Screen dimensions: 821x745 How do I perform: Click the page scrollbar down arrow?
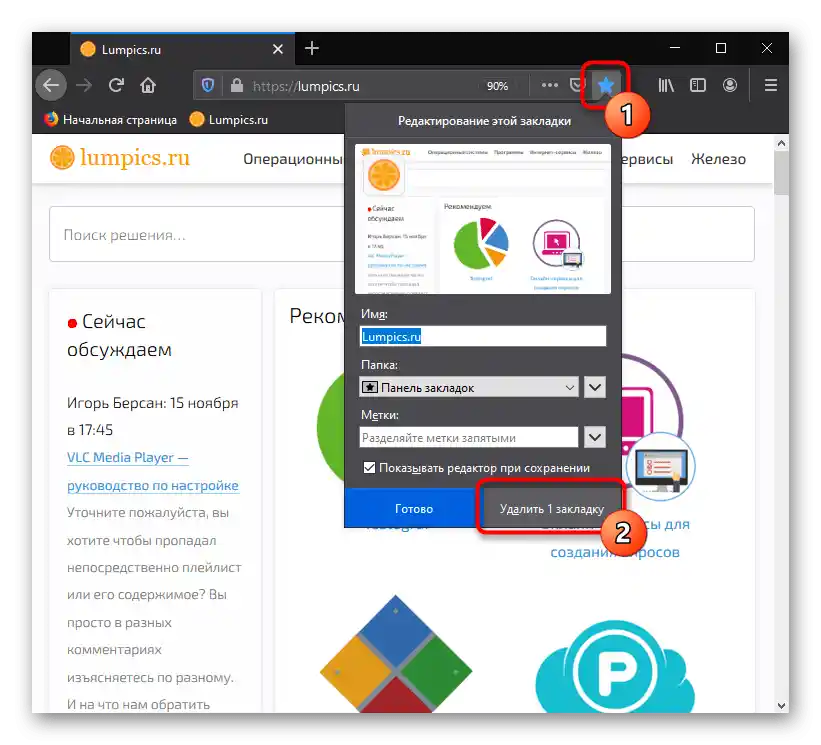[781, 705]
